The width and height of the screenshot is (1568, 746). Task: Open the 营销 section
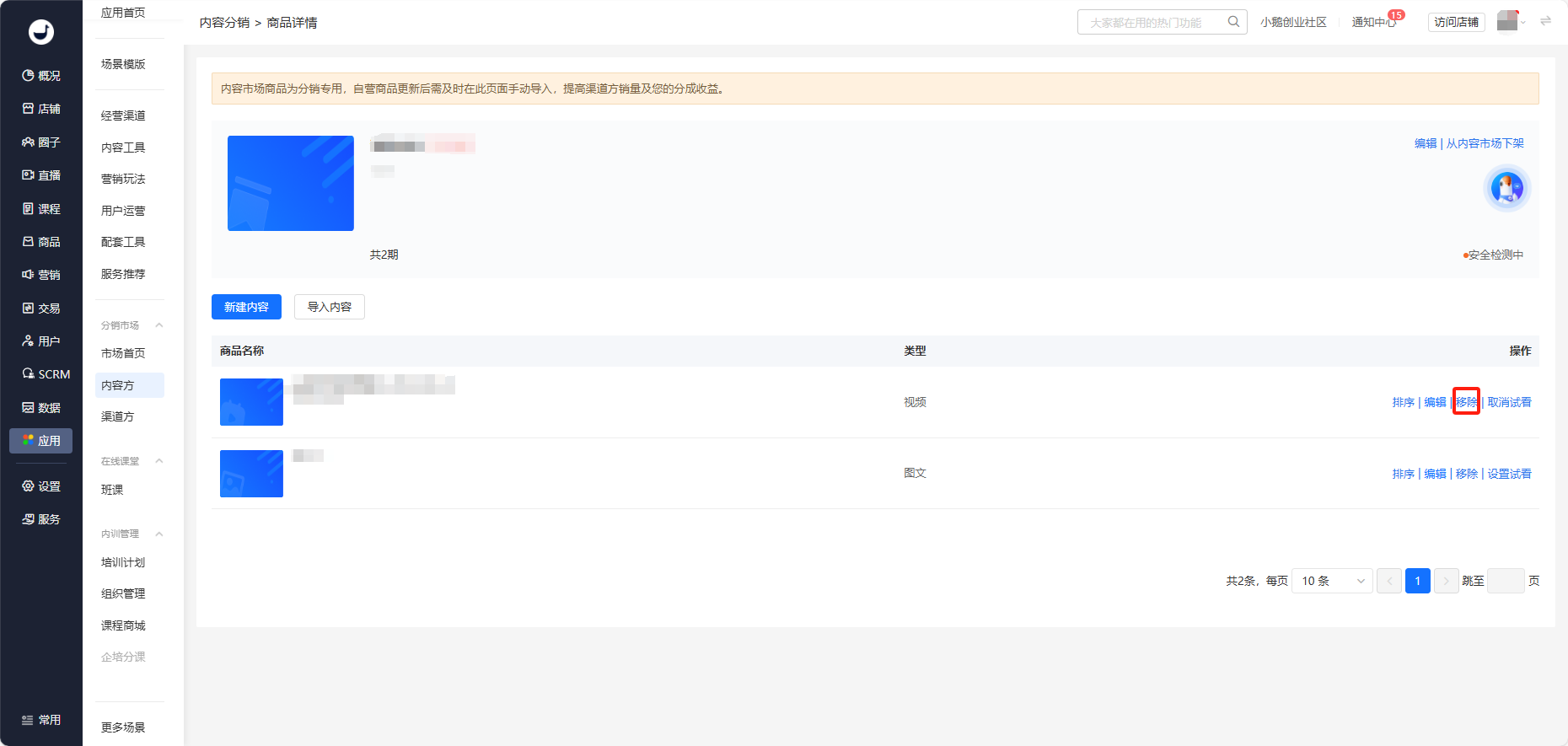tap(41, 275)
